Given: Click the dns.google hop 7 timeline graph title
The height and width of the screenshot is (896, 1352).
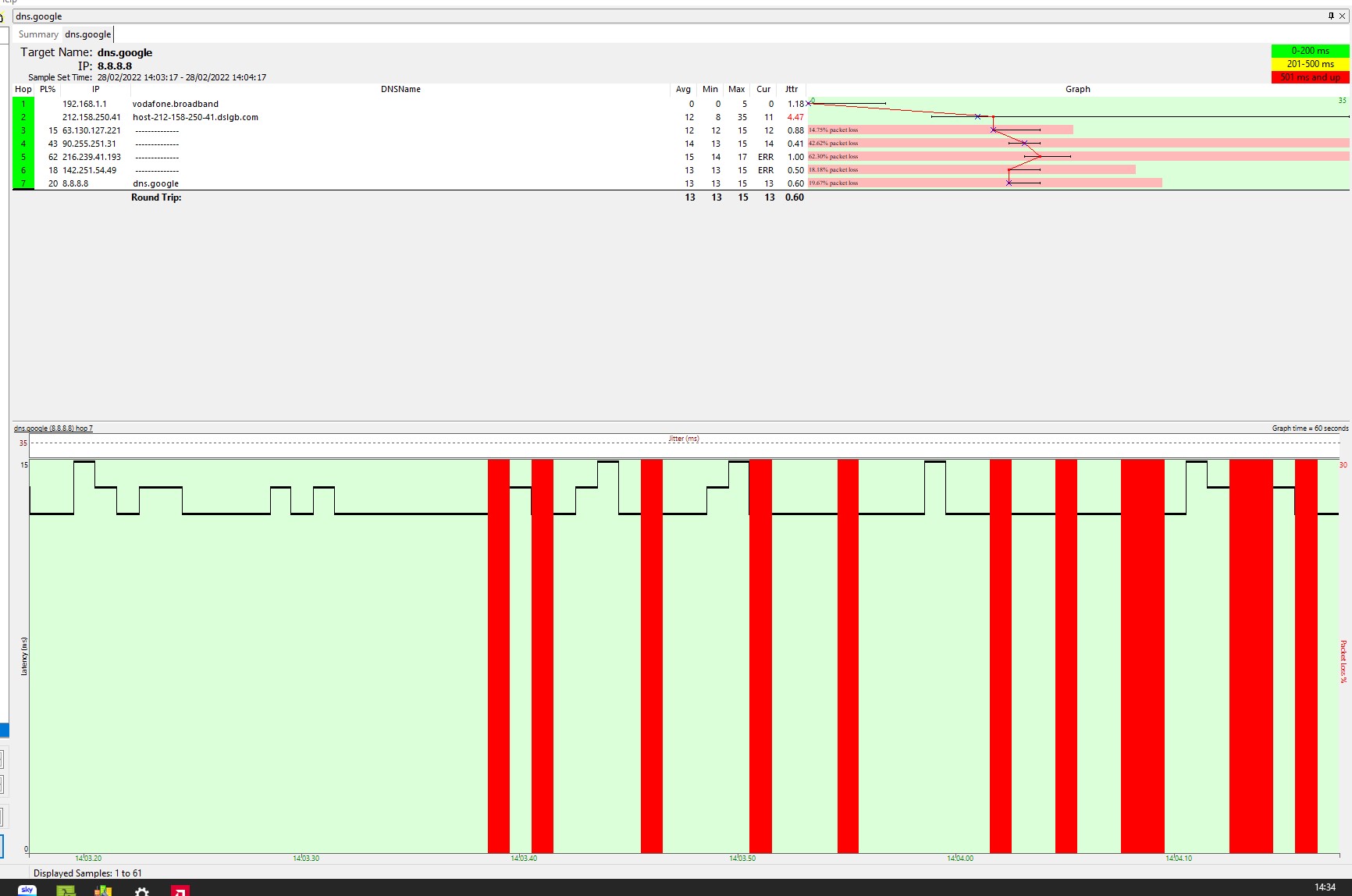Looking at the screenshot, I should click(53, 428).
